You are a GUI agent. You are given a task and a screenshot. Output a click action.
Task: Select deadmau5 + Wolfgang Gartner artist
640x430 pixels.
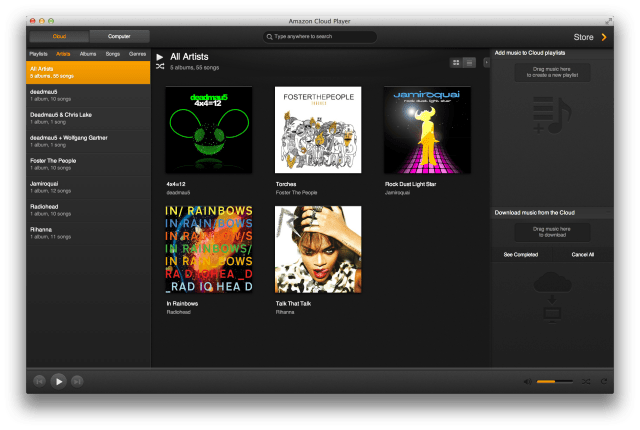(x=88, y=141)
